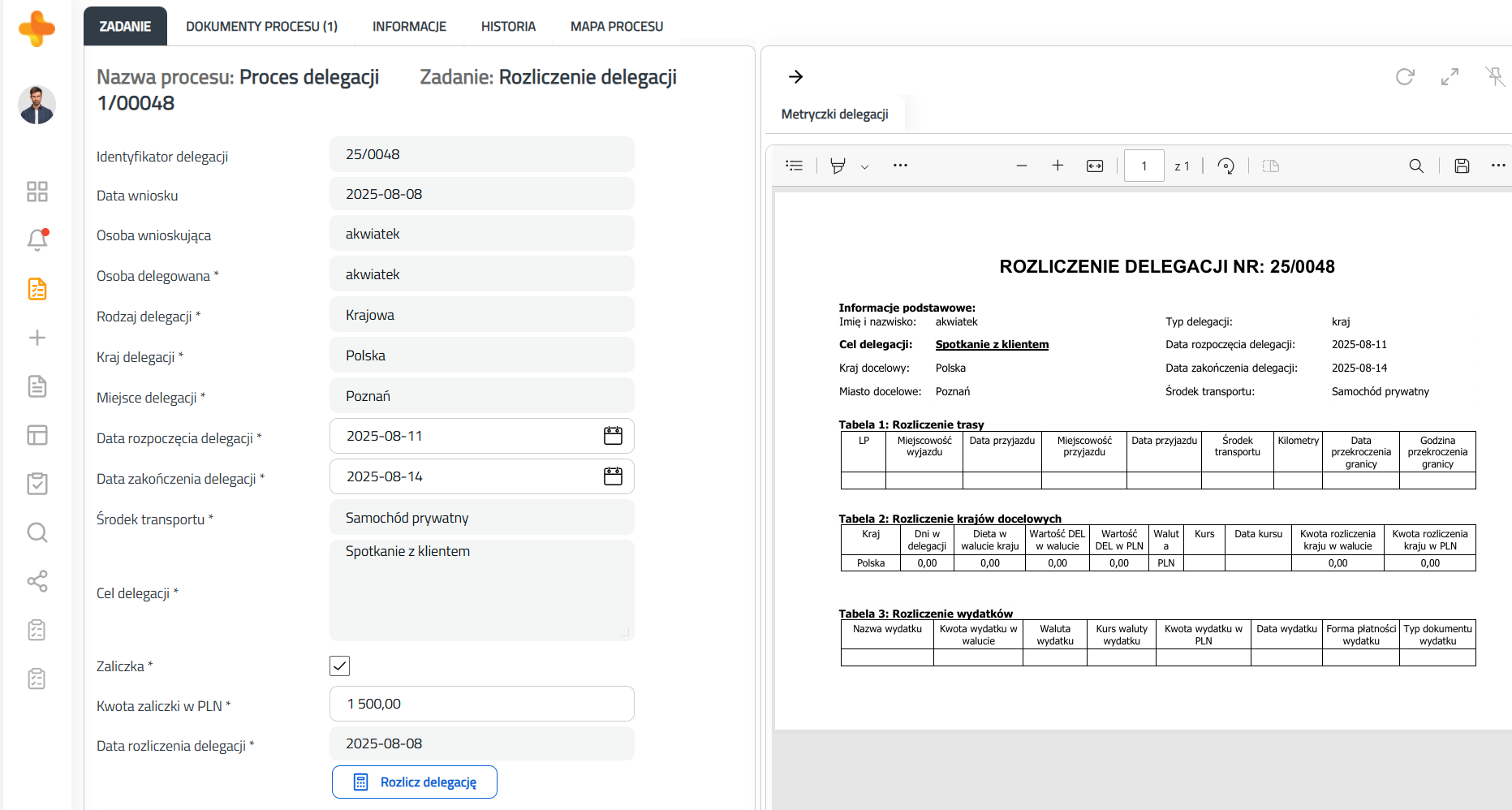This screenshot has width=1512, height=810.
Task: Open calendar for Data rozpoczęcia delegacji
Action: click(613, 436)
